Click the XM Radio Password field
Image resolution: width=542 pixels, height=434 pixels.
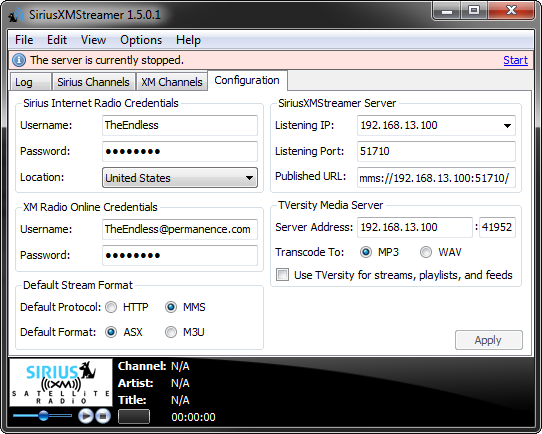180,255
